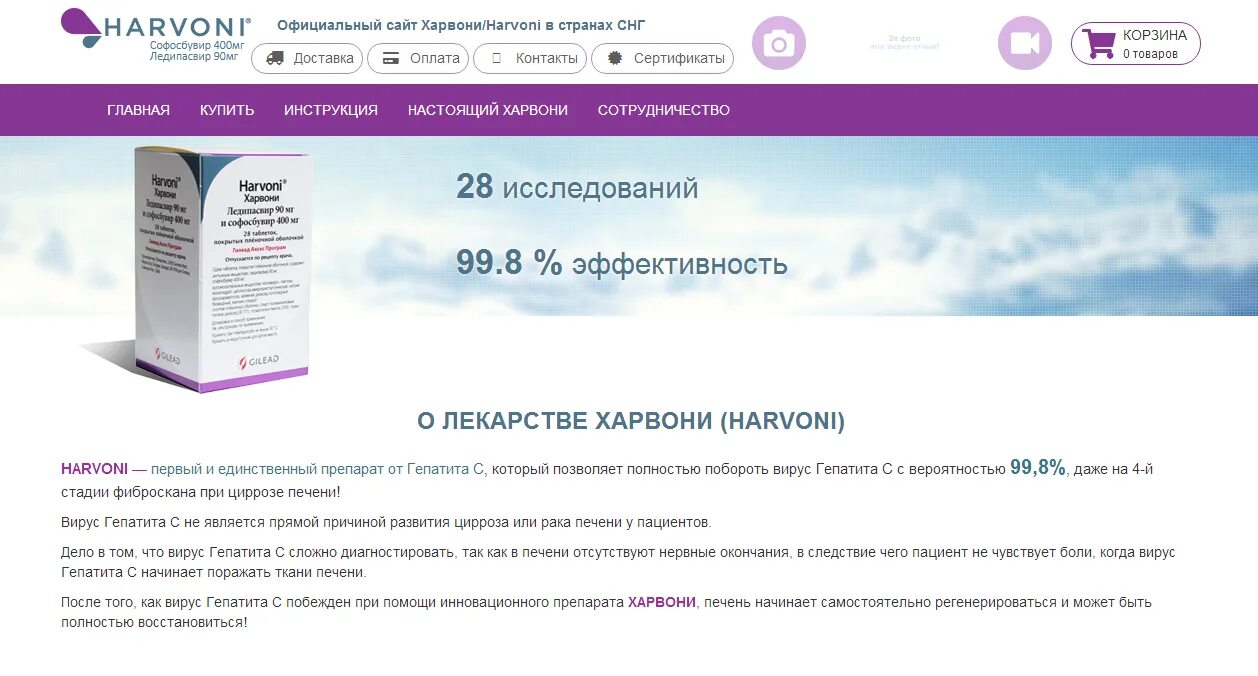Click the heading 'О ЛЕКАРСТВЕ ХАРВОНИ (HARVONI)'
The image size is (1258, 676).
631,421
